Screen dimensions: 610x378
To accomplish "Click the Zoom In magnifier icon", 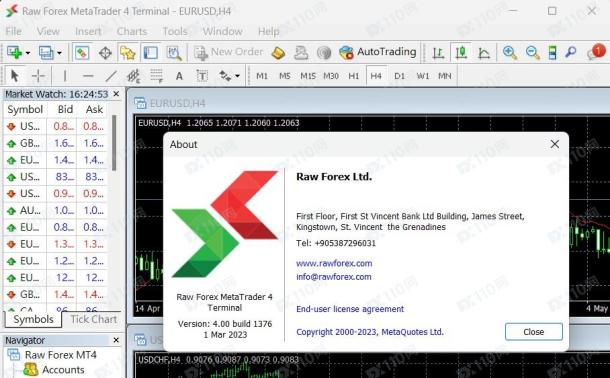I will coord(510,52).
